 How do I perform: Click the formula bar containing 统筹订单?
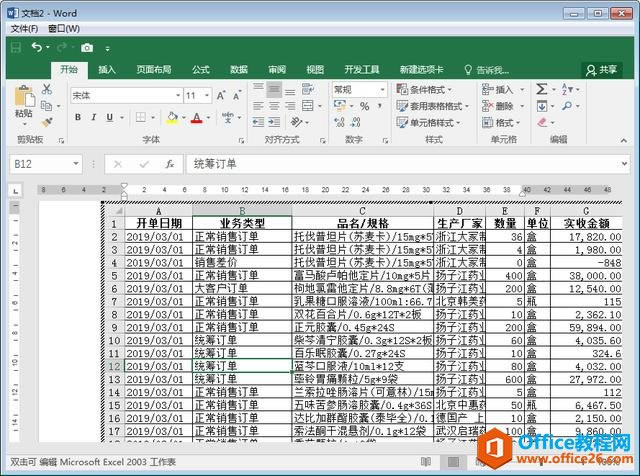[x=400, y=164]
